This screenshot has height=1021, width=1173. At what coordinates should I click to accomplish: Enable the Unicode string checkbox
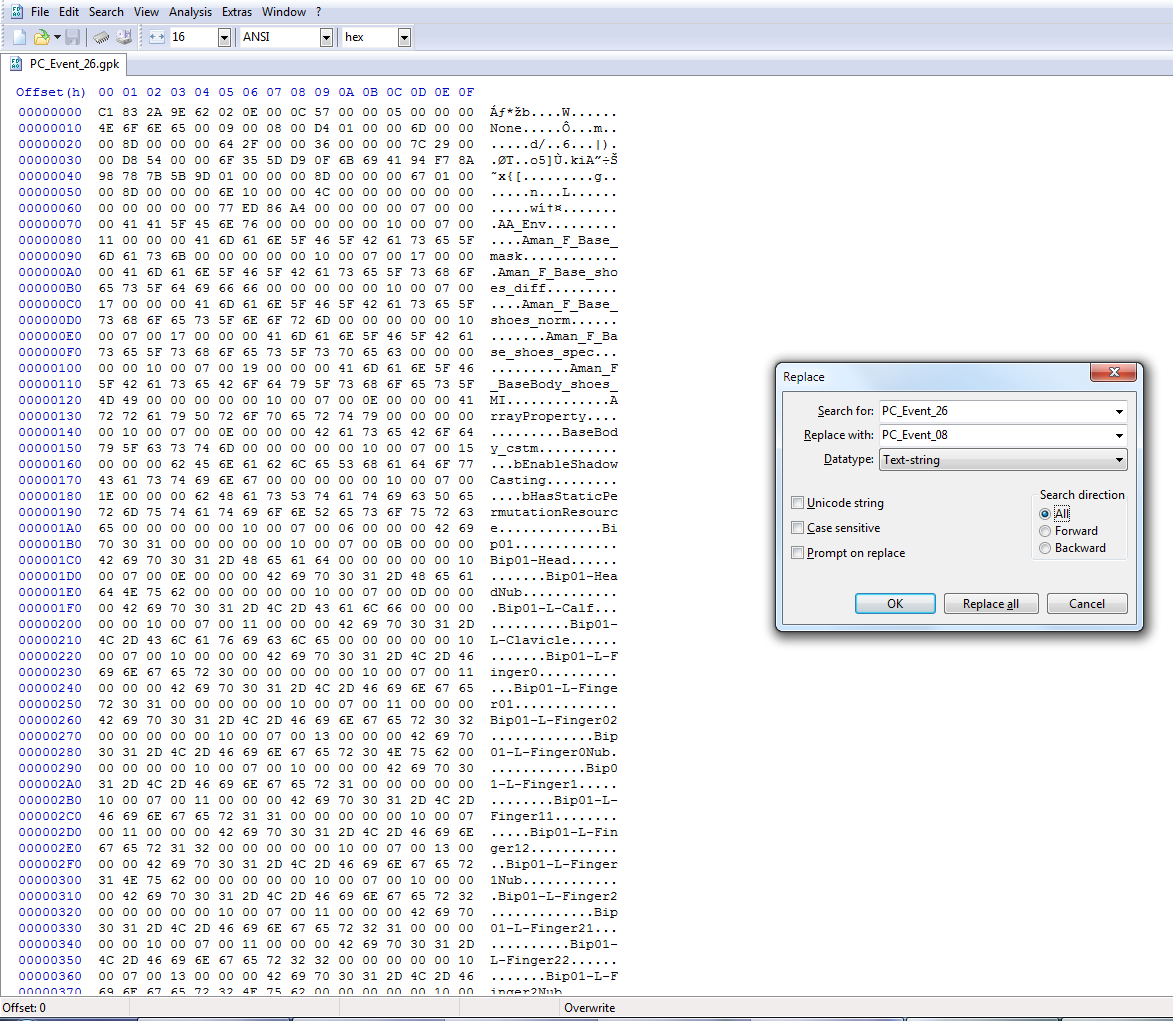[x=798, y=503]
